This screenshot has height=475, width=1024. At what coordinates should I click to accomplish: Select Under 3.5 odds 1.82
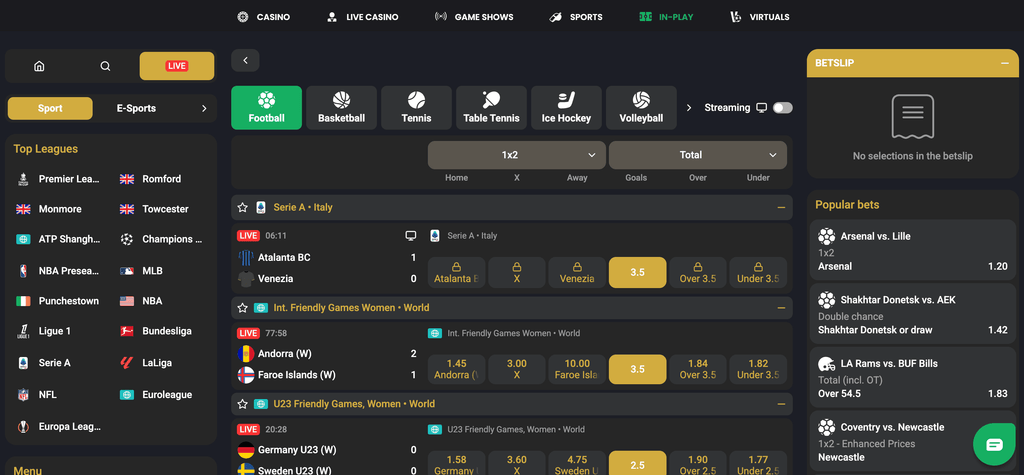758,369
